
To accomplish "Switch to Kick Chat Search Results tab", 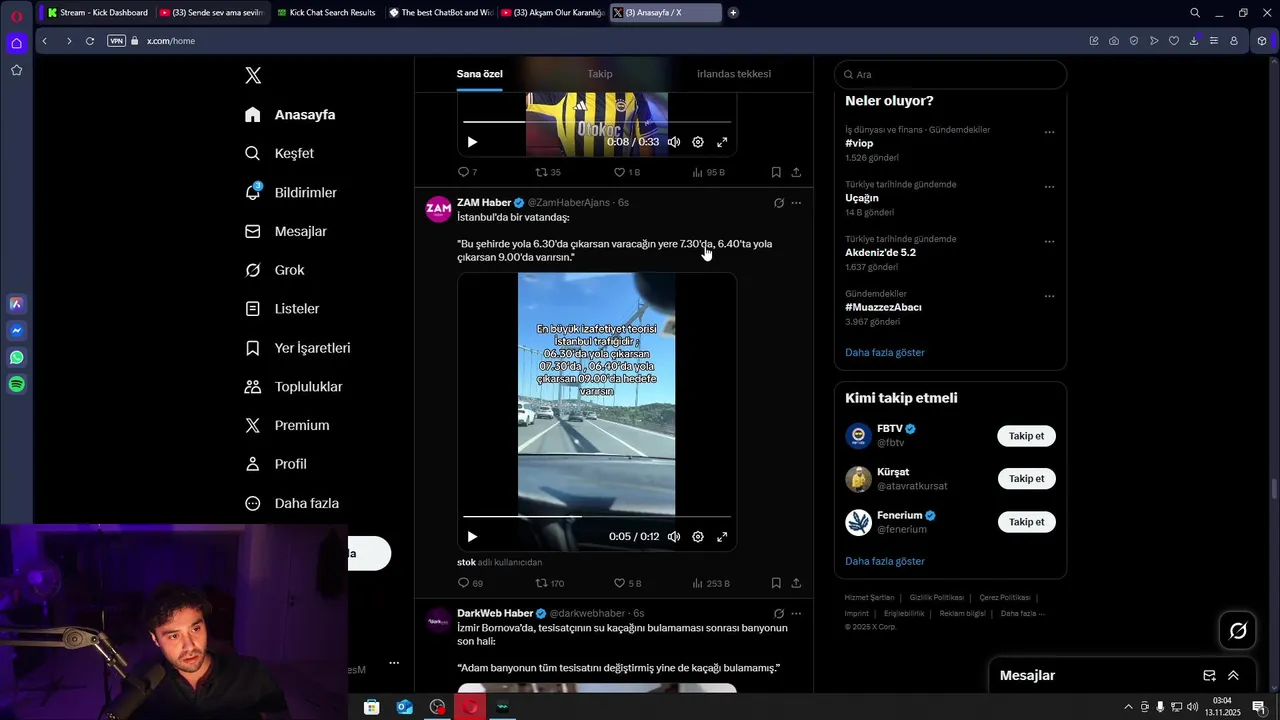I will [x=326, y=13].
